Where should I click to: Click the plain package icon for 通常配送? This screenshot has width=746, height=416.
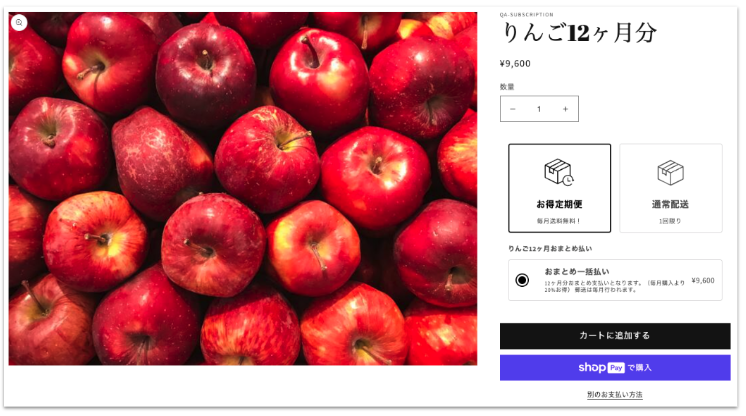[x=670, y=172]
